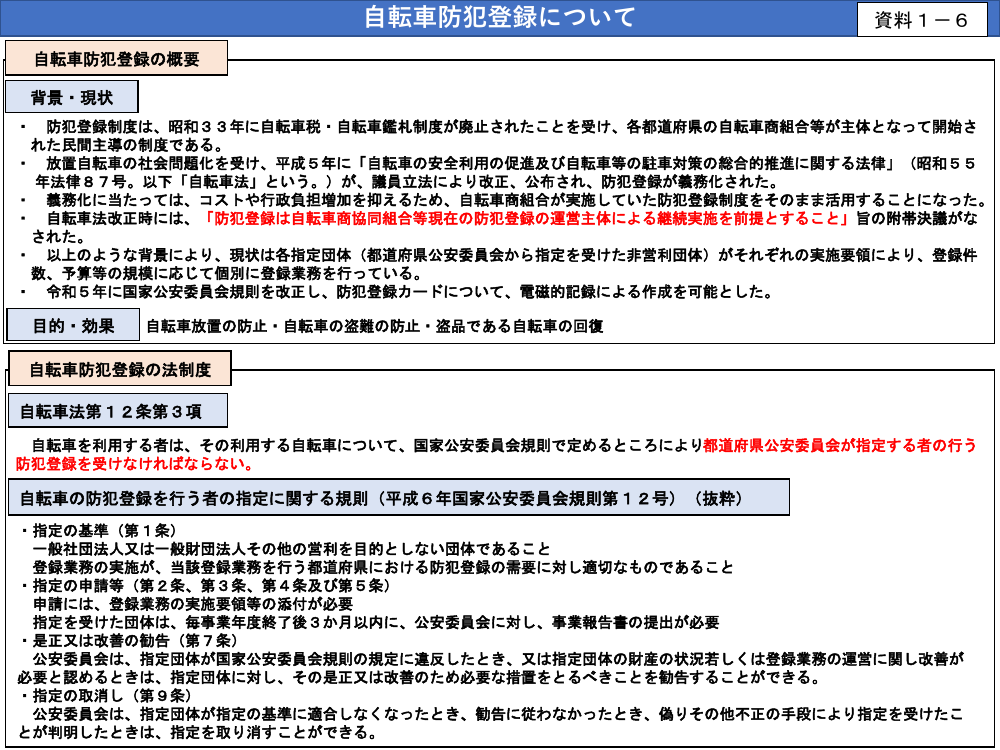
Task: Click the bullet beginning '以上のような背景により'
Action: (x=498, y=264)
